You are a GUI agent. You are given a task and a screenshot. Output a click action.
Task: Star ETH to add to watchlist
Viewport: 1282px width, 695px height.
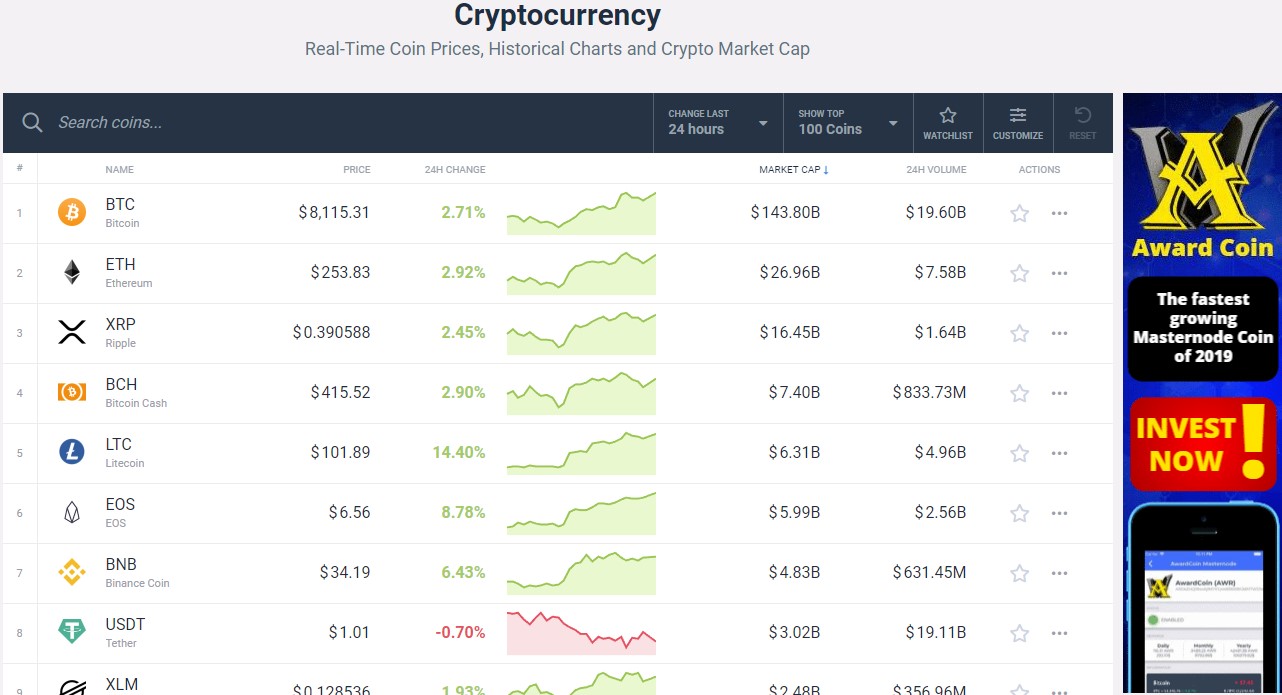click(x=1019, y=273)
